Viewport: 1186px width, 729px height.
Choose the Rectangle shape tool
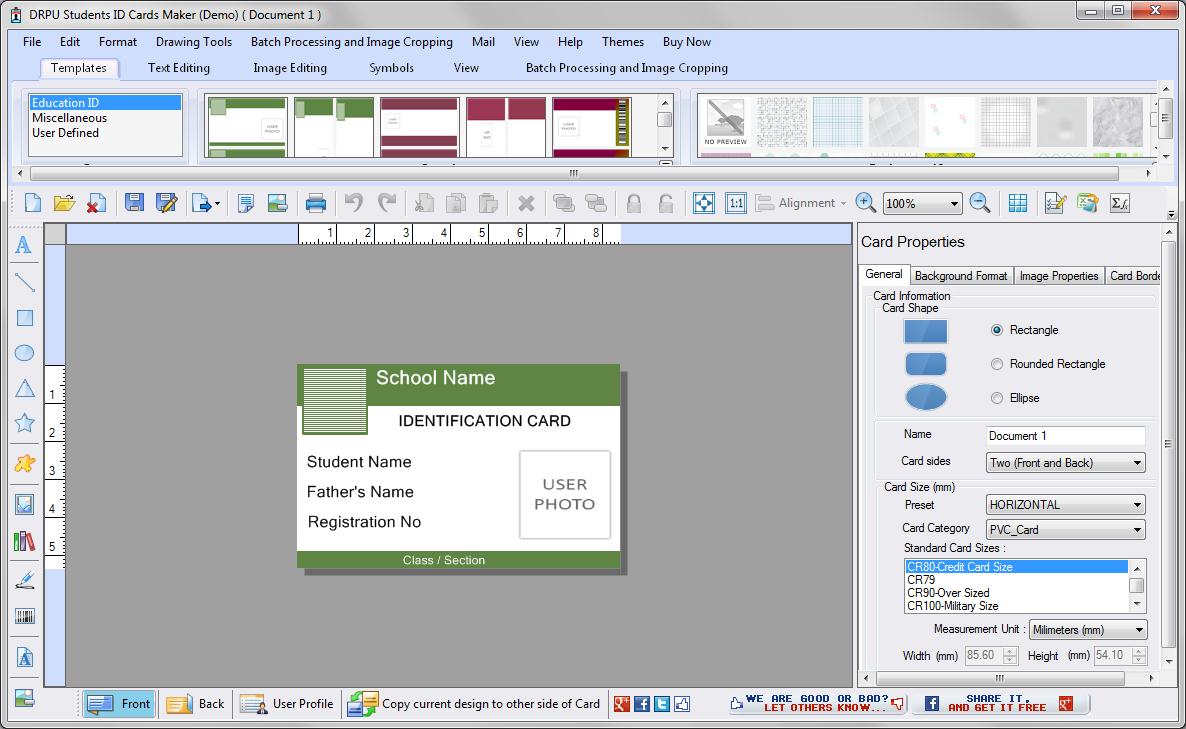point(24,318)
